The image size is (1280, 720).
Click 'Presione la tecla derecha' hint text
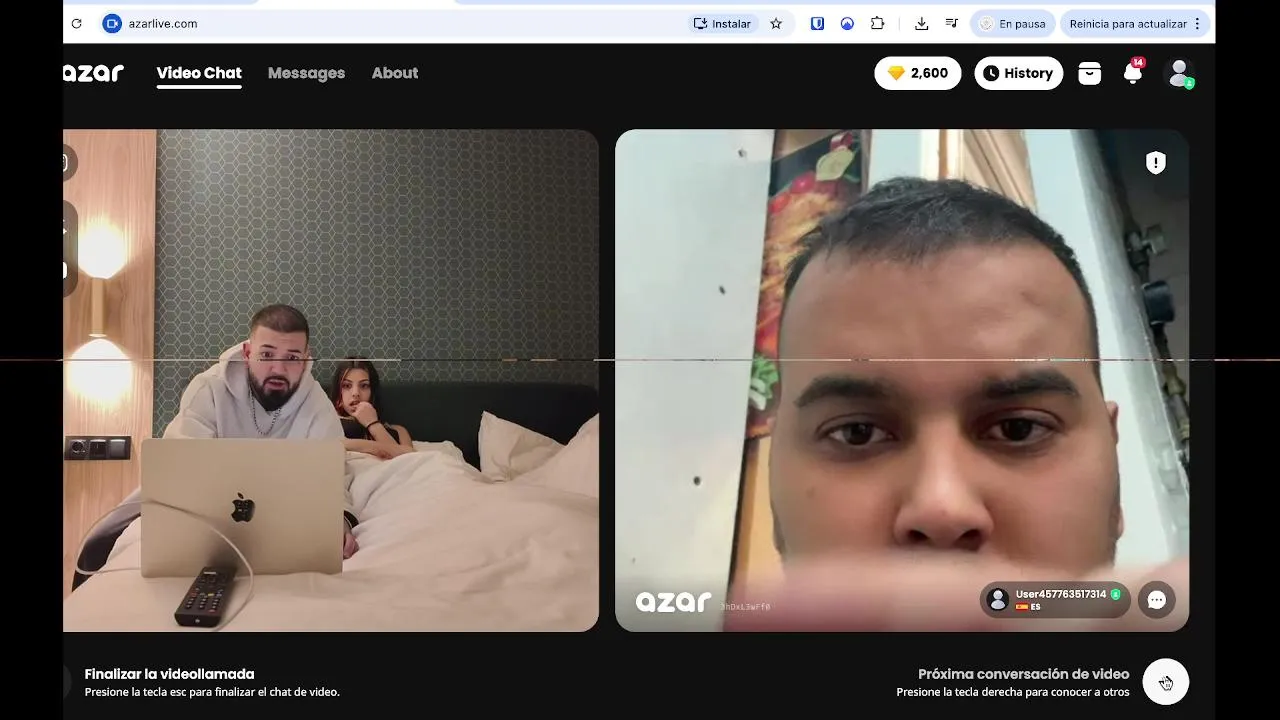[1013, 692]
